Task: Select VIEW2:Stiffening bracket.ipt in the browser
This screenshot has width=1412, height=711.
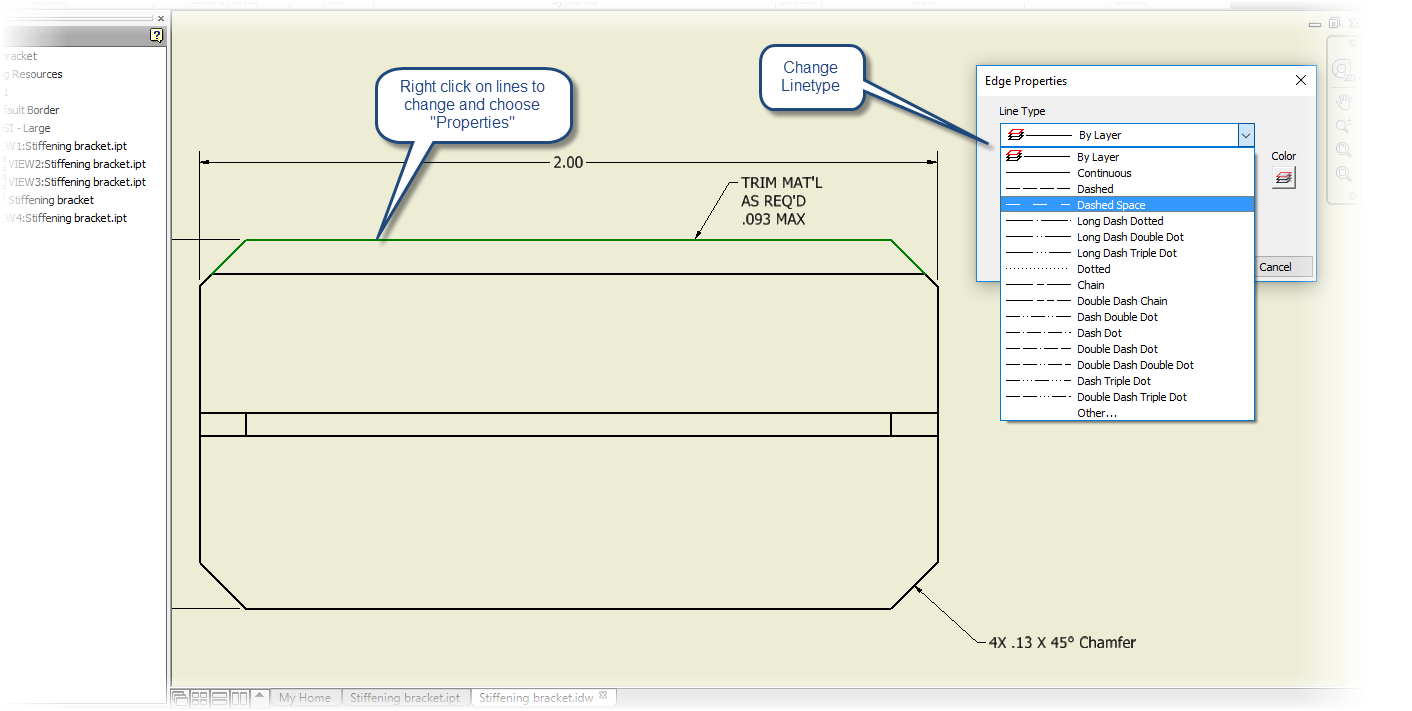Action: tap(78, 164)
